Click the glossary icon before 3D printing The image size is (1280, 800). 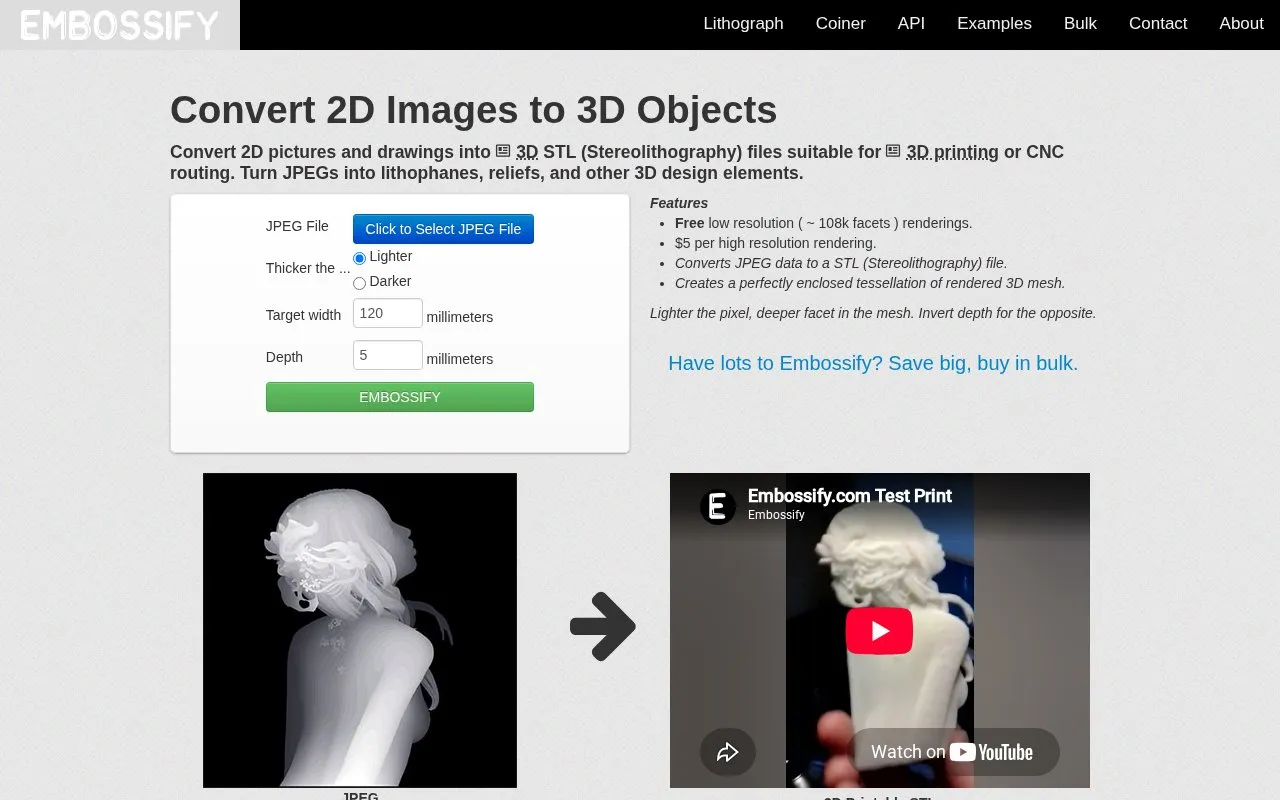[x=893, y=151]
